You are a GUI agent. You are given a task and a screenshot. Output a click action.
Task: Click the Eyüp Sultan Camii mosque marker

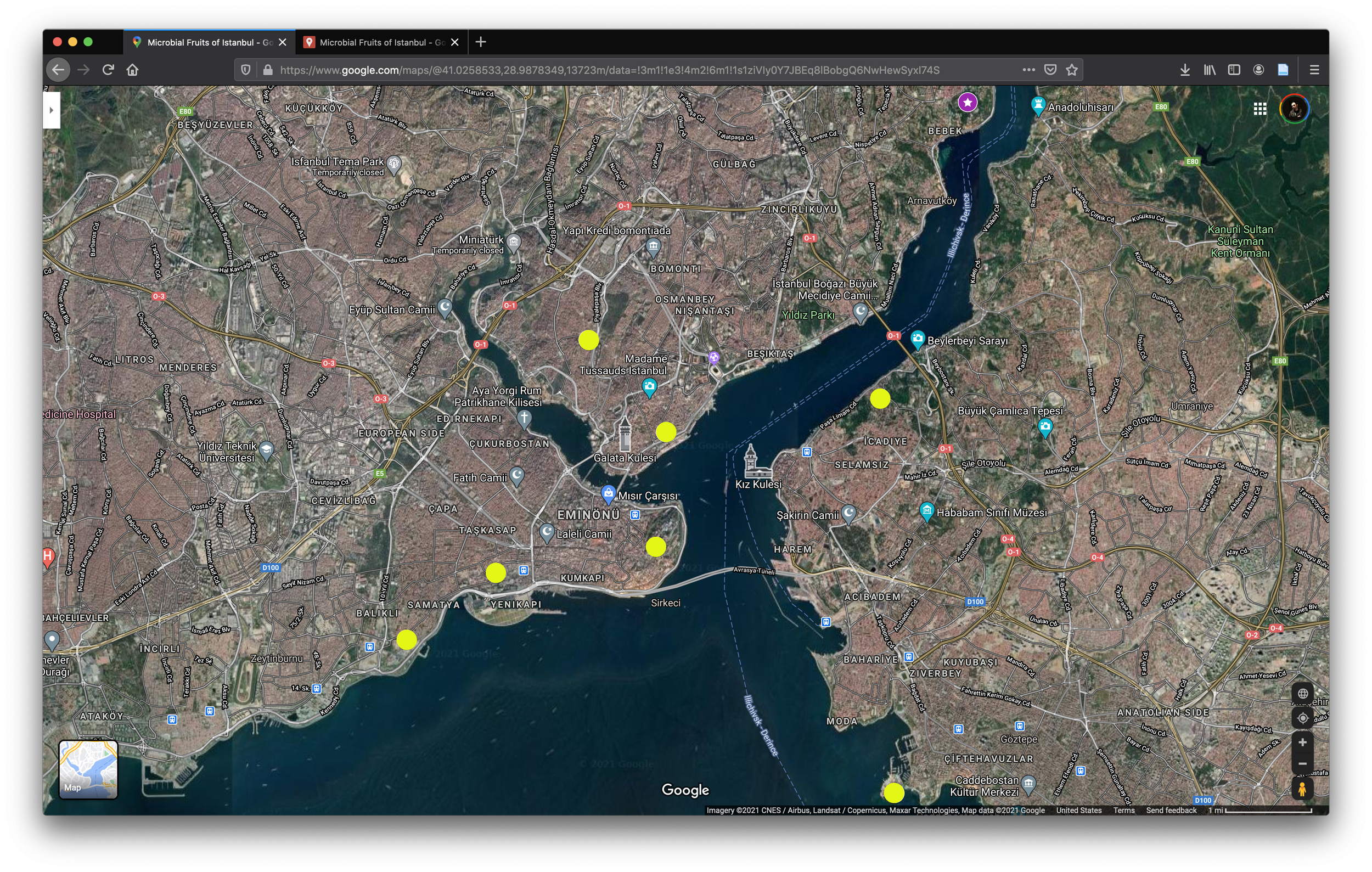[x=444, y=306]
